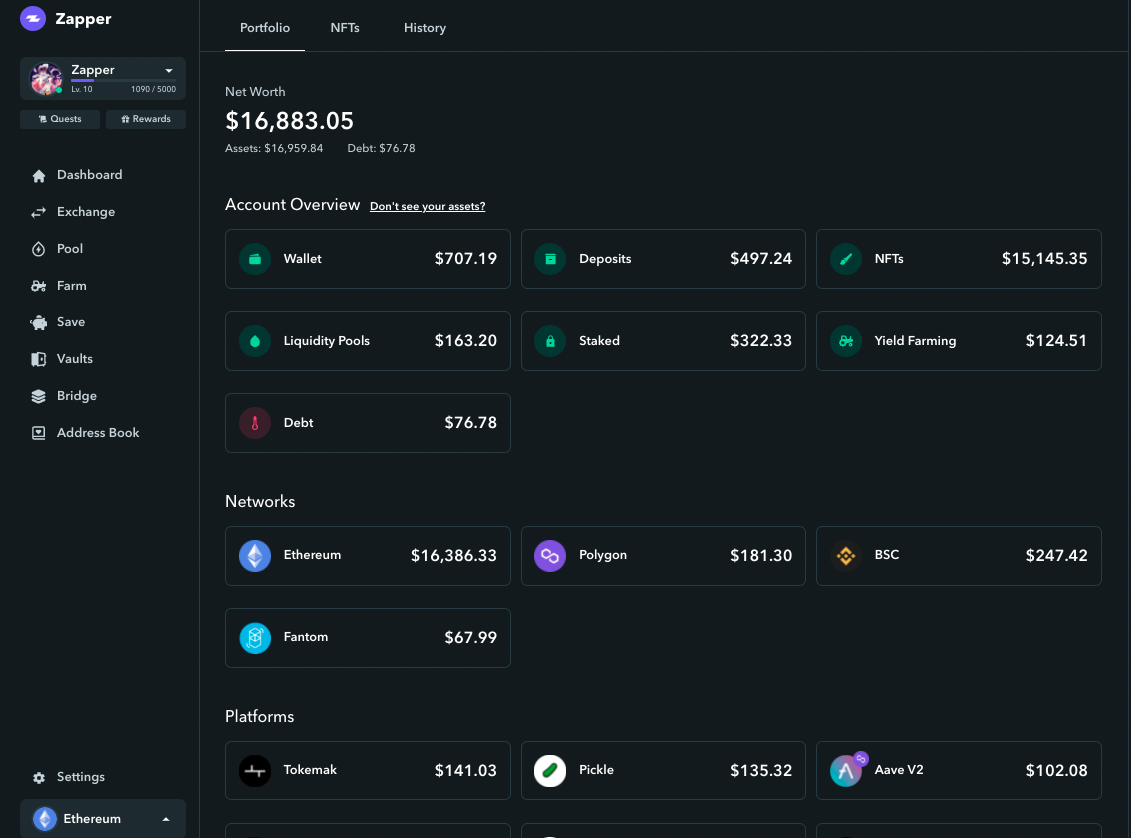Click the Exchange swap arrows icon

39,212
